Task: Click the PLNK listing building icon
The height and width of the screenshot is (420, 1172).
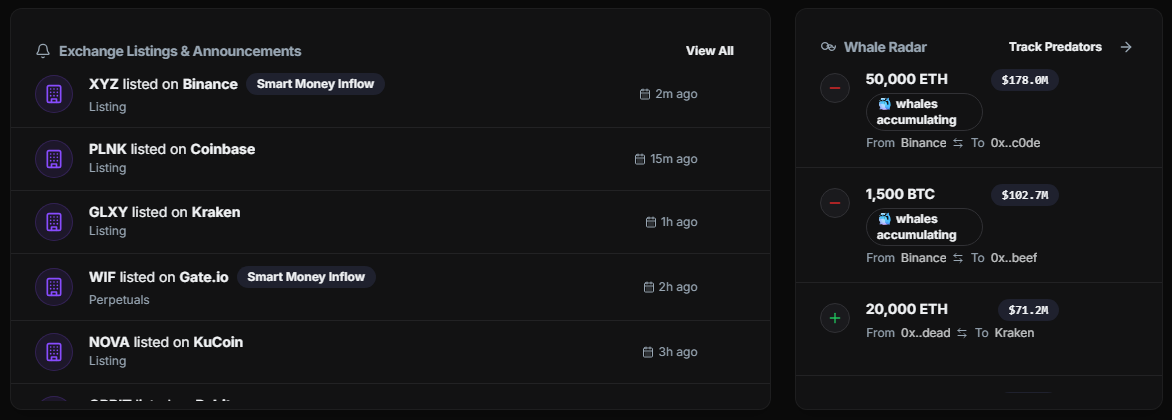Action: click(x=54, y=159)
